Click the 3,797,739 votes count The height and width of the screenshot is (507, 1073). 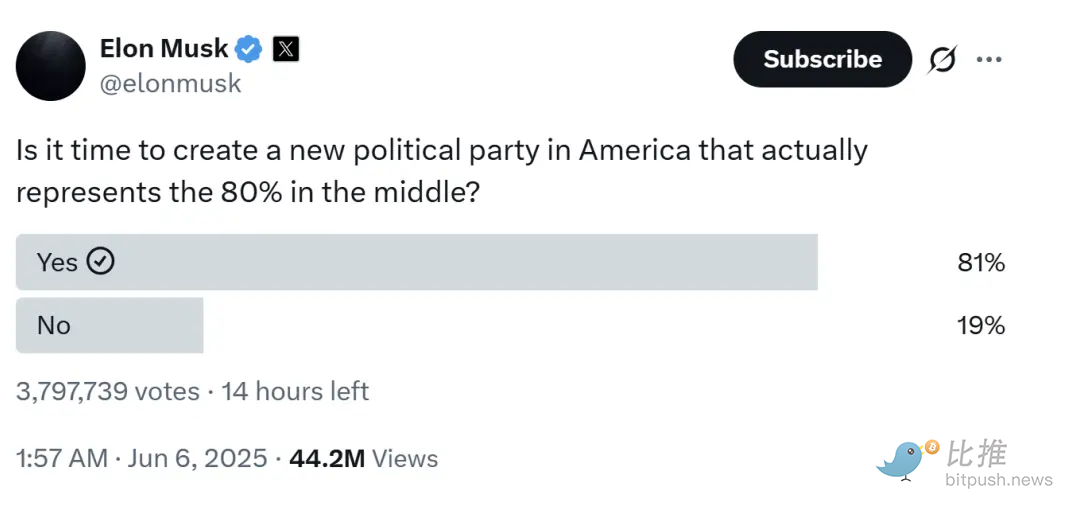[108, 391]
